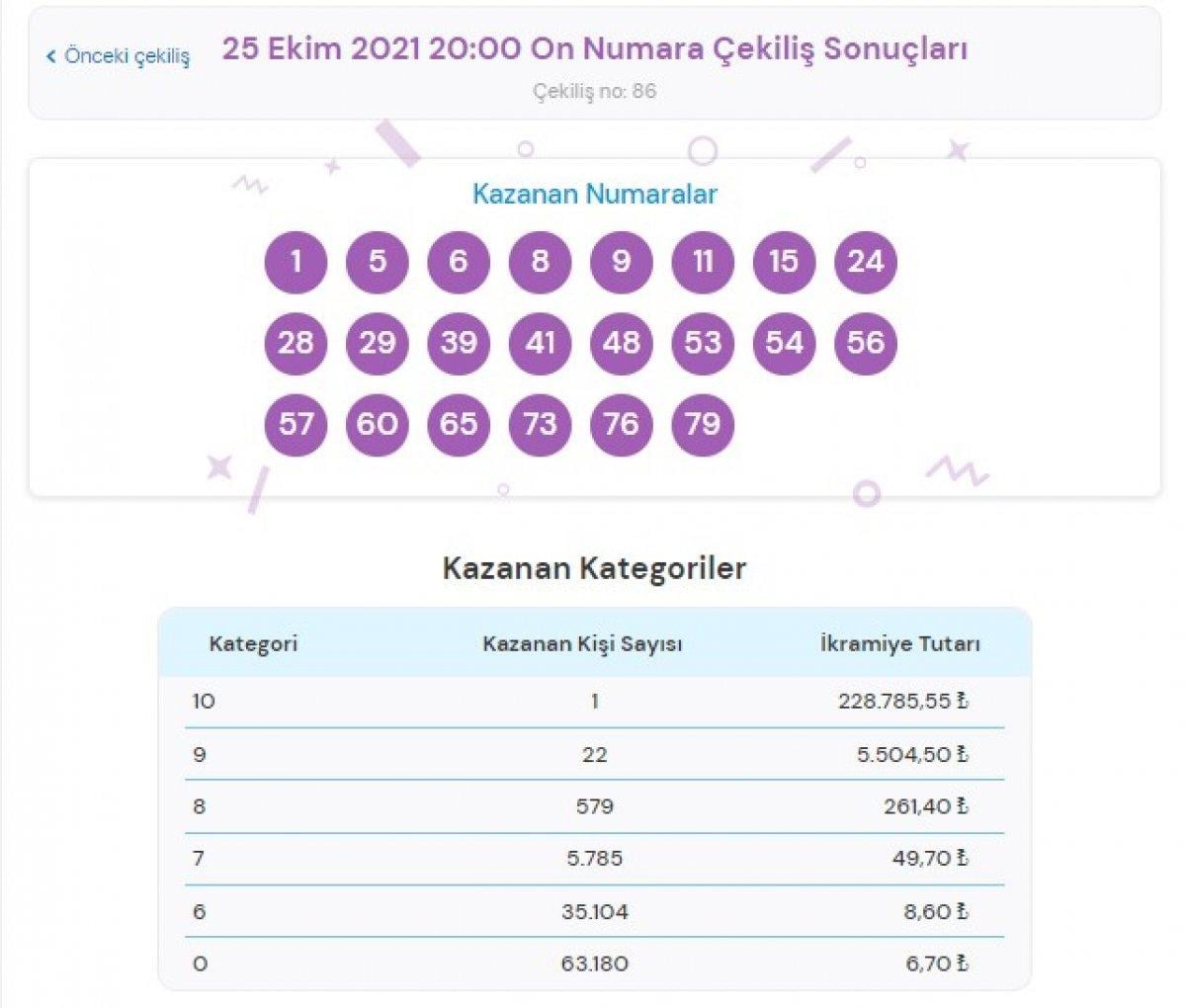The image size is (1186, 1008).
Task: Click the back chevron arrow icon
Action: [52, 58]
